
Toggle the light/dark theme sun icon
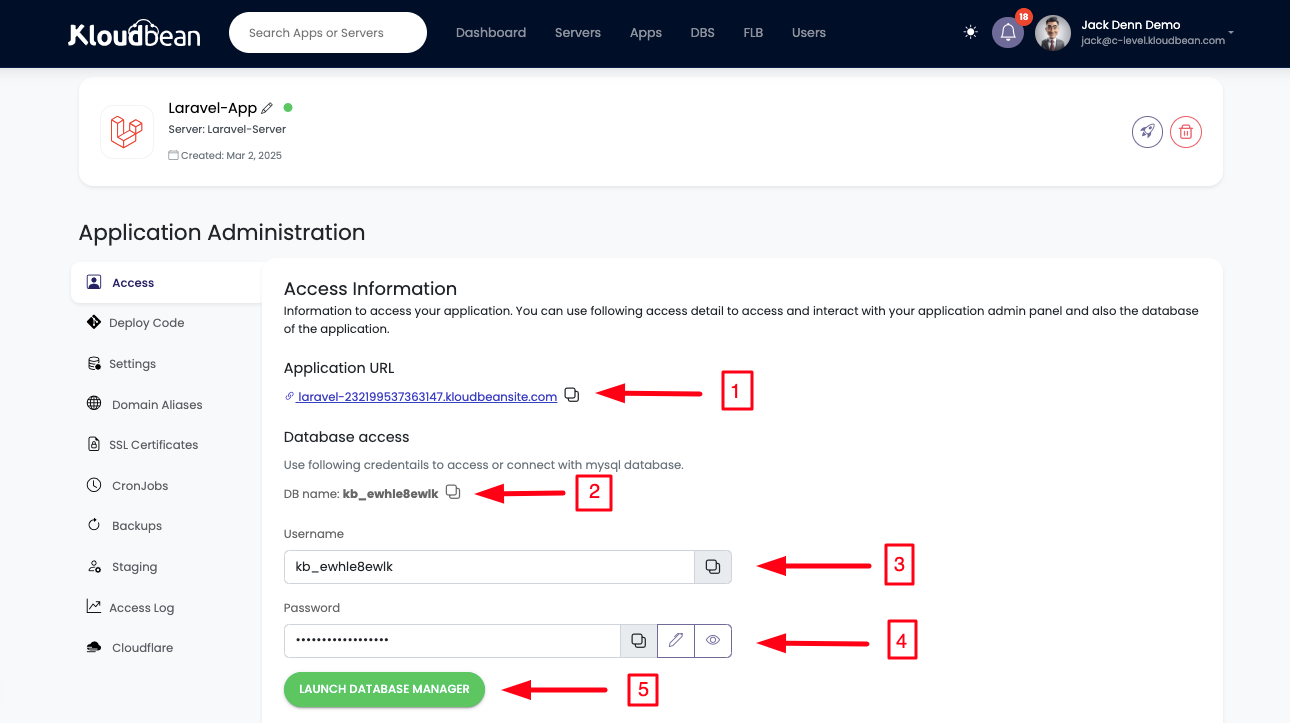pos(970,32)
